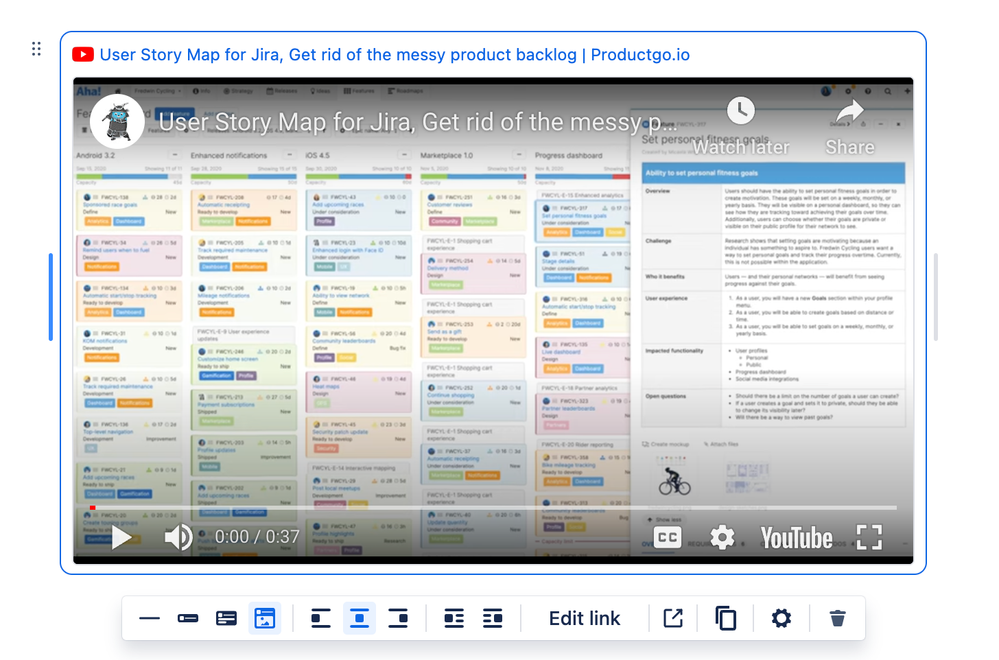Image resolution: width=999 pixels, height=660 pixels.
Task: Enter fullscreen video mode
Action: [x=869, y=537]
